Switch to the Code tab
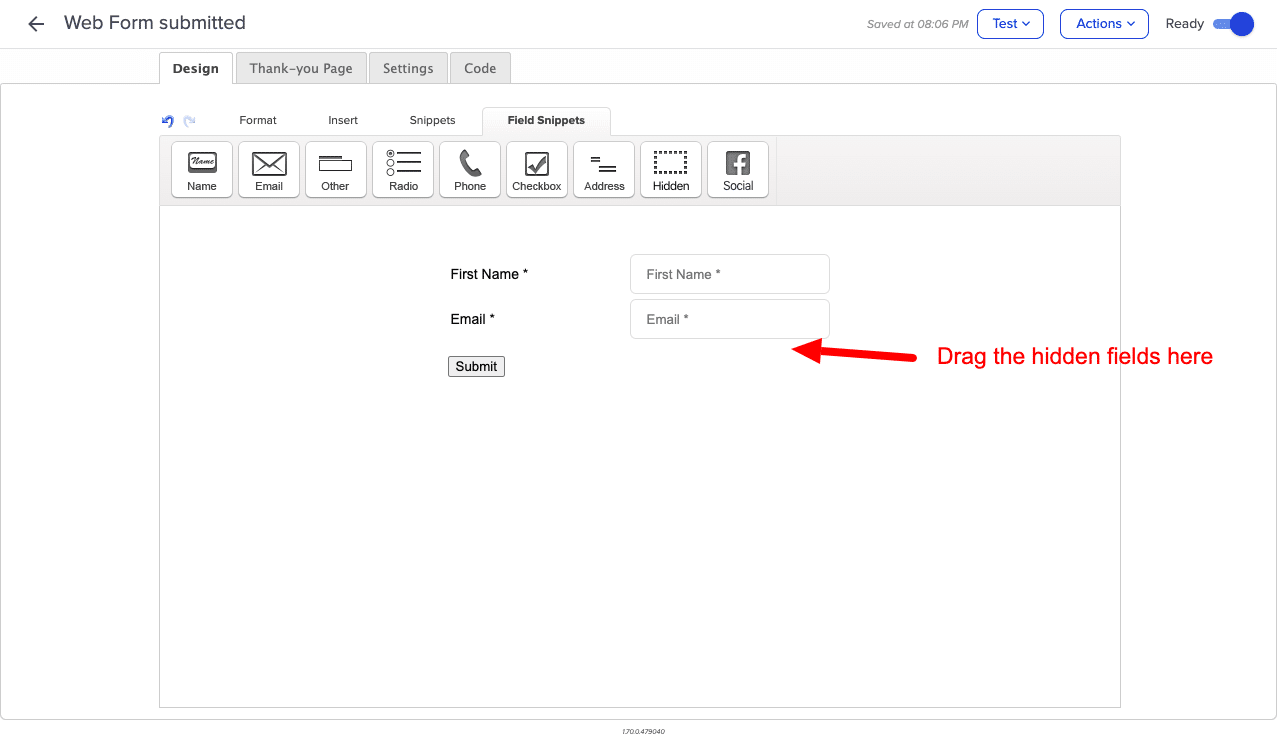This screenshot has width=1277, height=736. click(480, 68)
